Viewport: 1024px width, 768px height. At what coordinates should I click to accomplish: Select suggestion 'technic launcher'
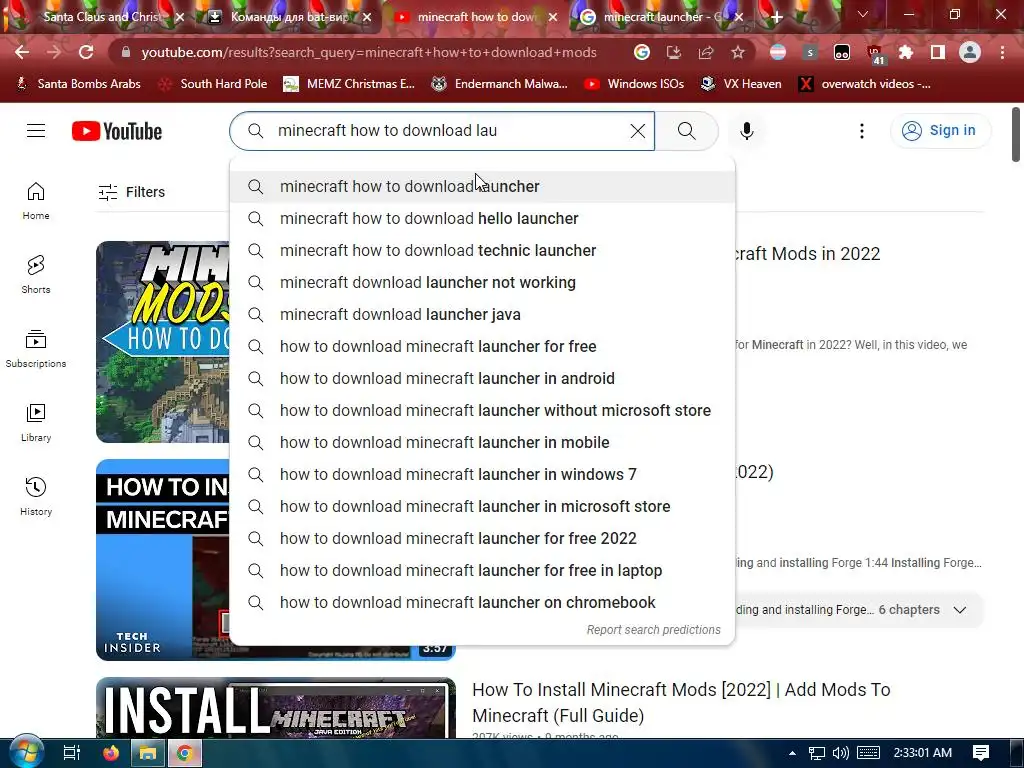pyautogui.click(x=482, y=250)
